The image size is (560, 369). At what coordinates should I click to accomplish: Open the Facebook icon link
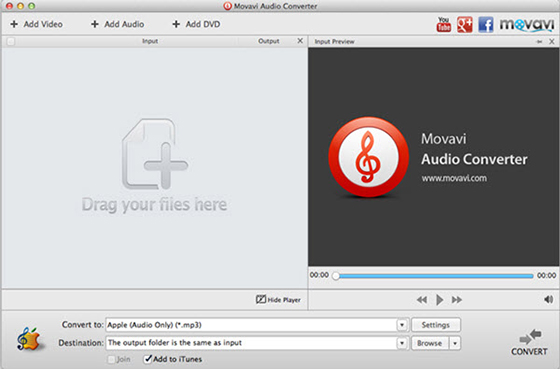click(x=486, y=25)
